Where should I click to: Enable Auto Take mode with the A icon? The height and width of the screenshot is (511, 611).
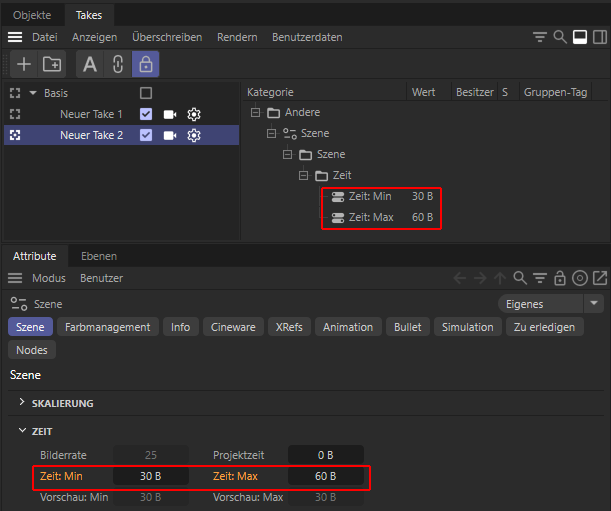point(90,64)
